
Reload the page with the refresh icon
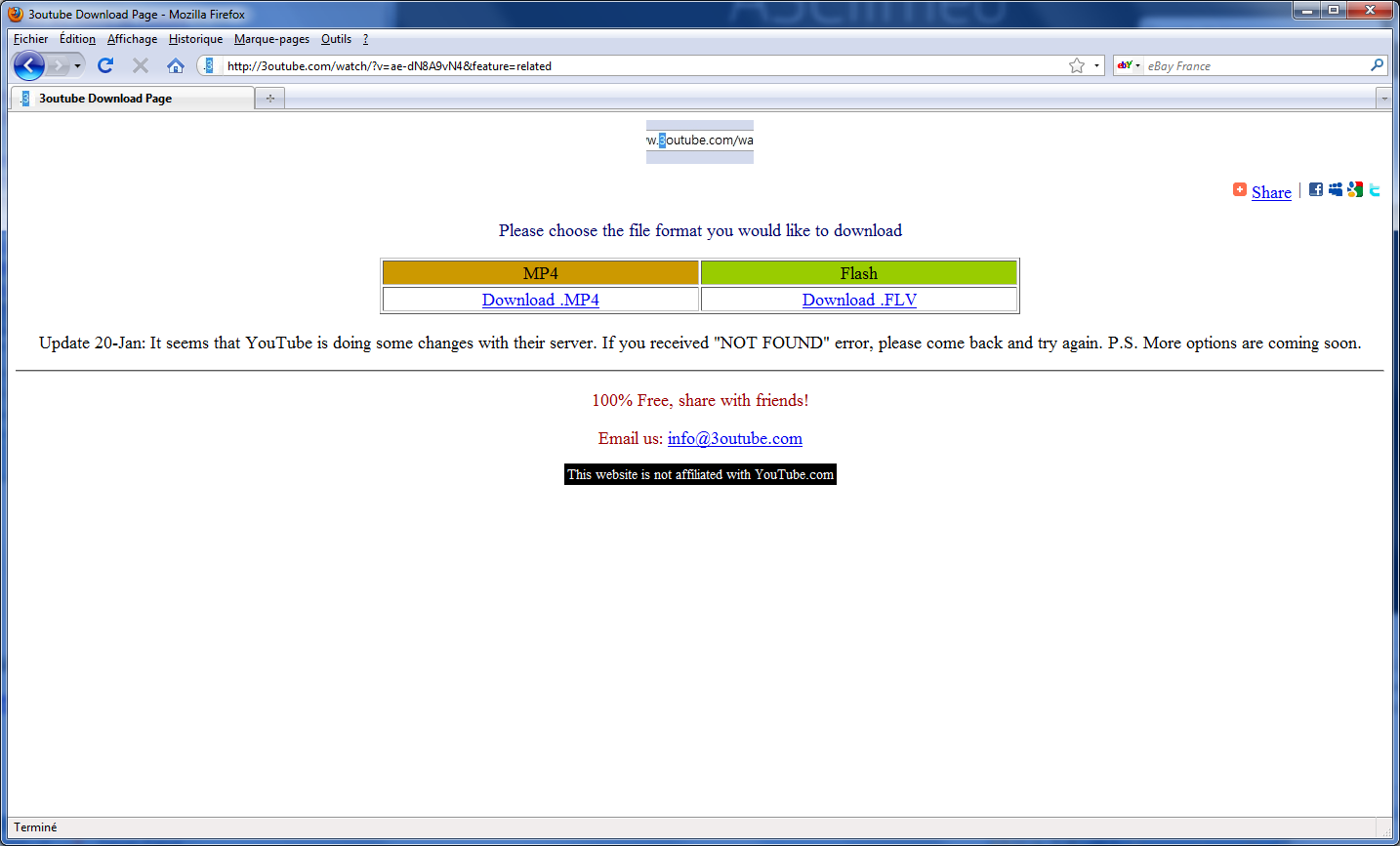105,65
